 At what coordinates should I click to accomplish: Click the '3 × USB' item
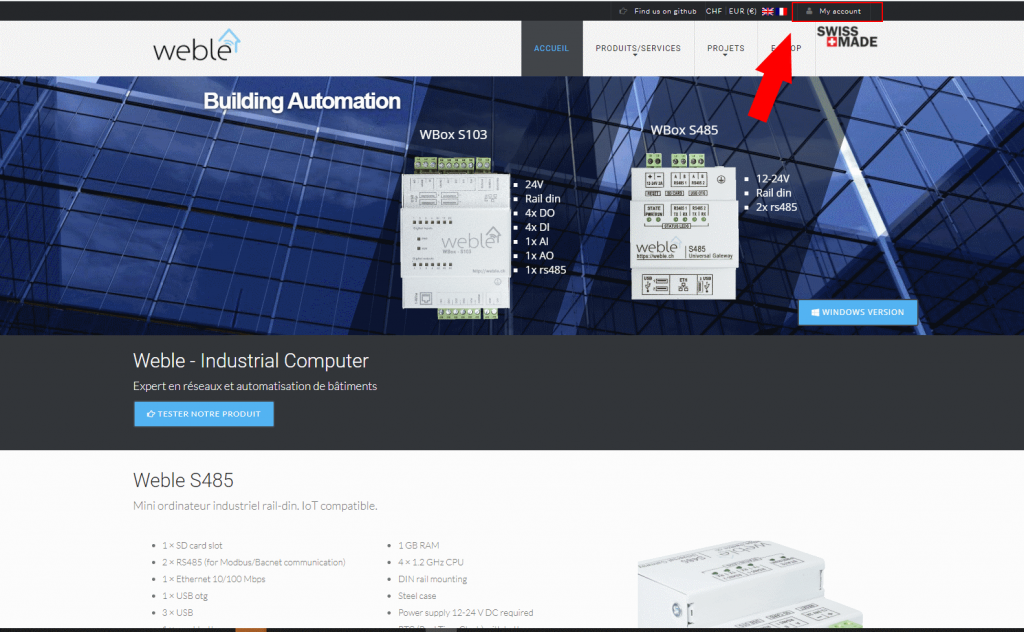(x=178, y=612)
